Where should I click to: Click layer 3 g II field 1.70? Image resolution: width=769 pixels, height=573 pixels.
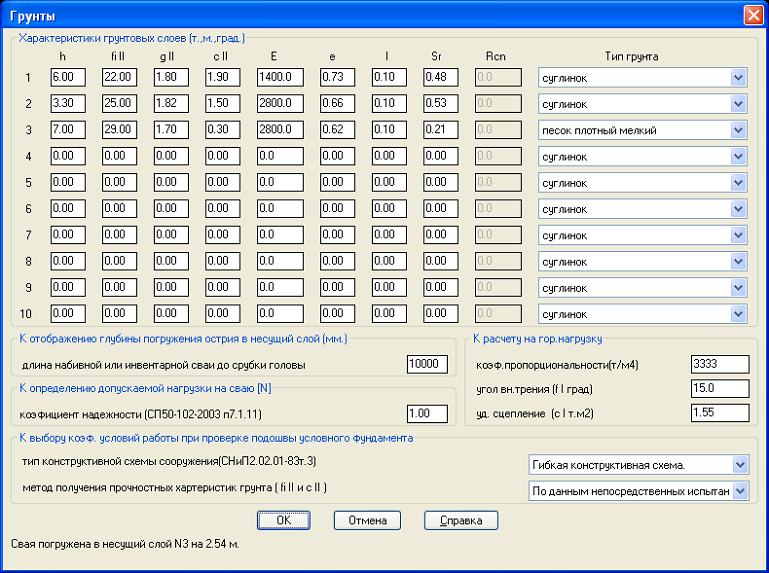(x=171, y=130)
